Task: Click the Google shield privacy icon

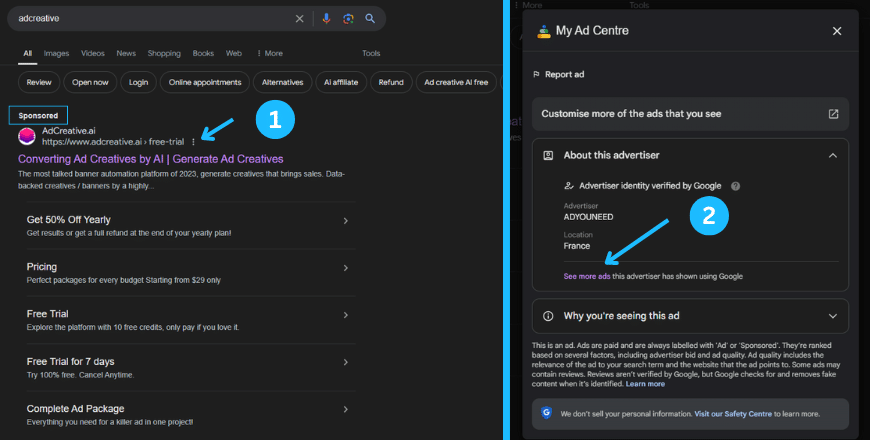Action: coord(547,413)
